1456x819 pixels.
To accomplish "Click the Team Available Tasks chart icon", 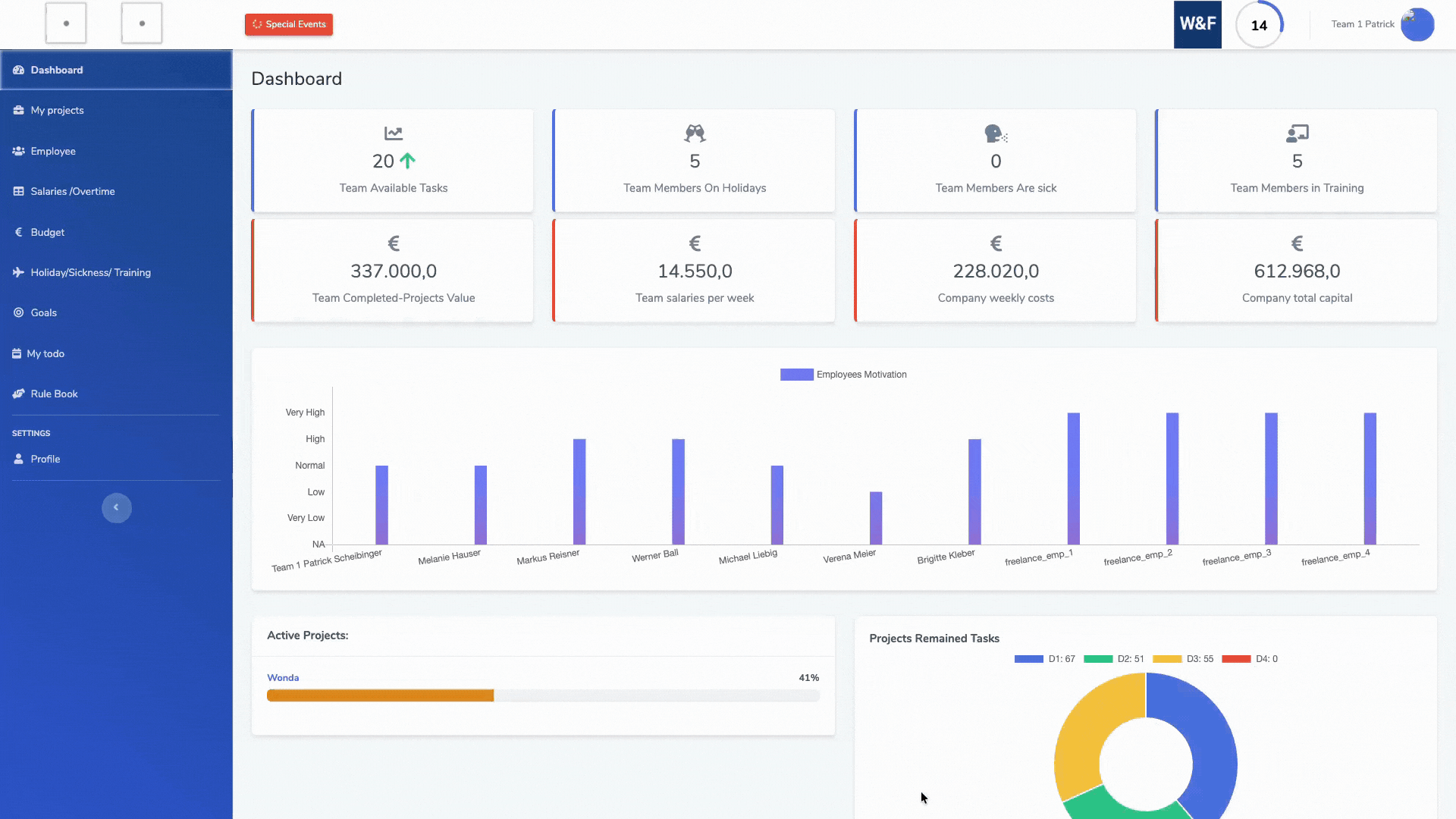I will pos(393,133).
